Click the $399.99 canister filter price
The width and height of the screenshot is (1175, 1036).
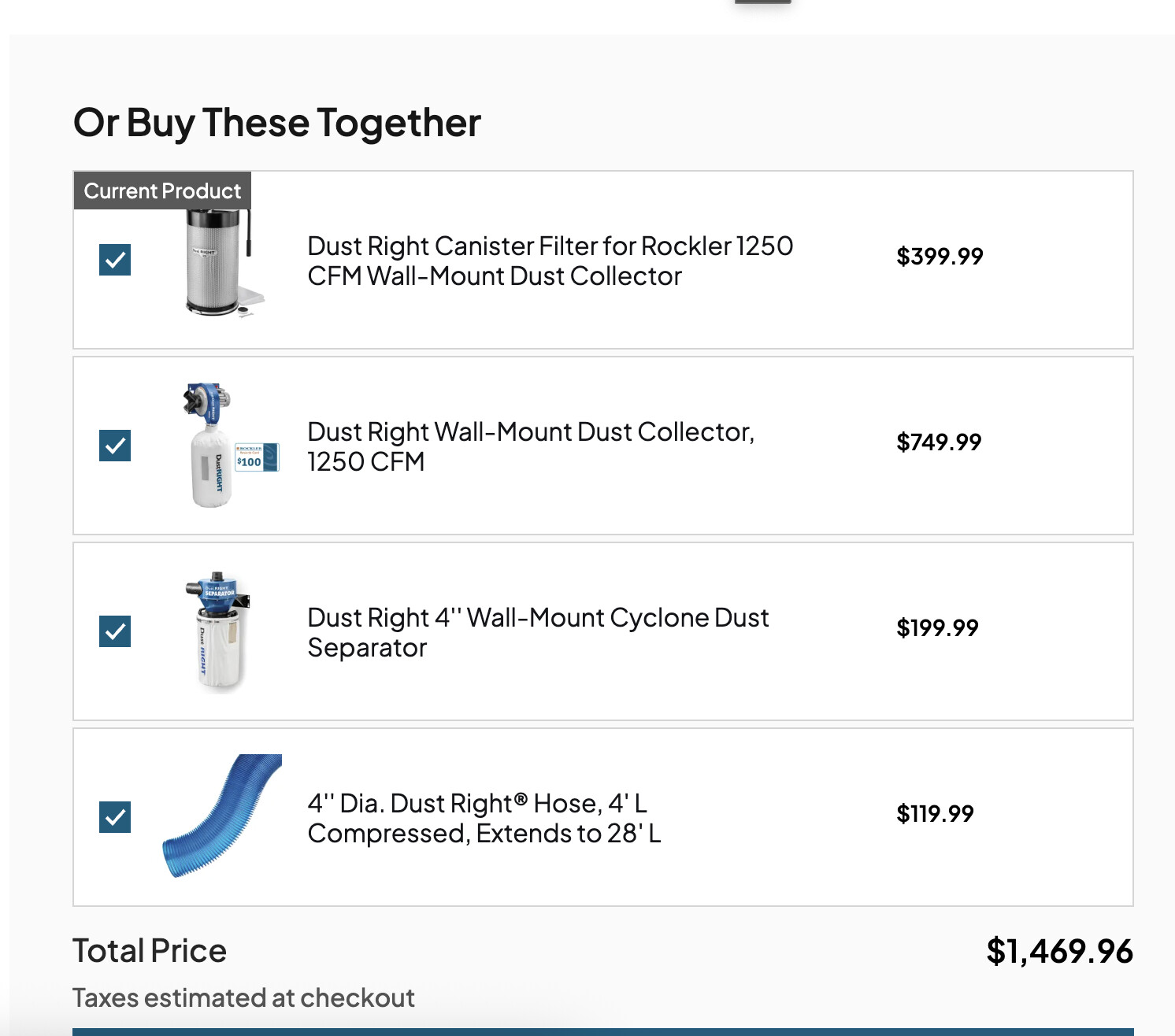(940, 256)
